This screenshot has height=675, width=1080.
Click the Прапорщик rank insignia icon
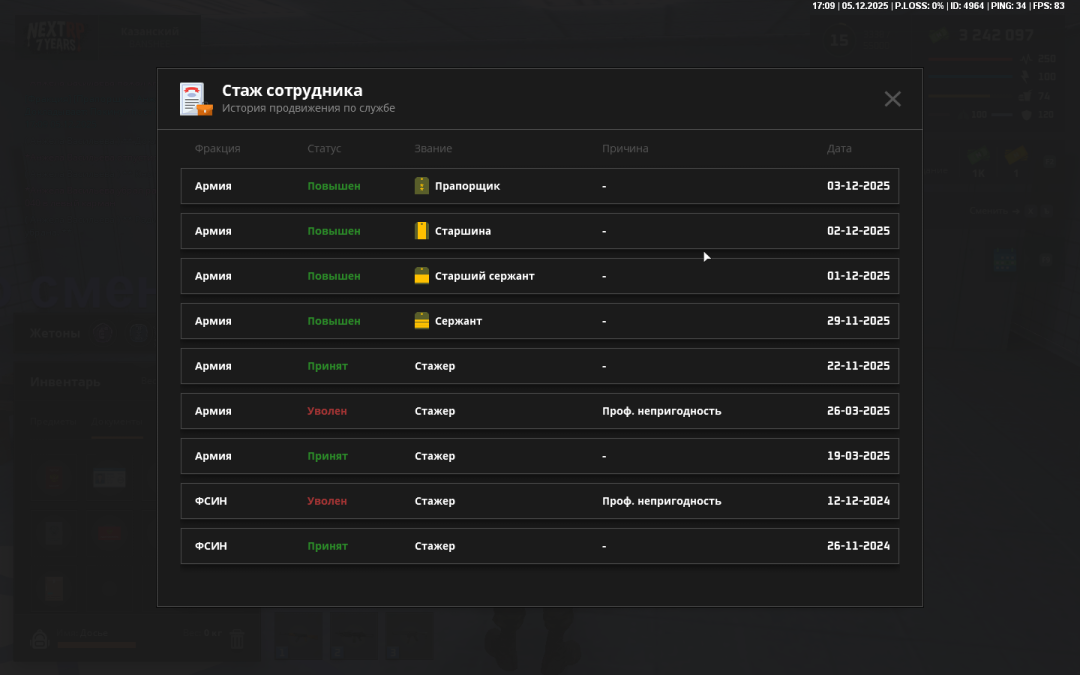(422, 186)
